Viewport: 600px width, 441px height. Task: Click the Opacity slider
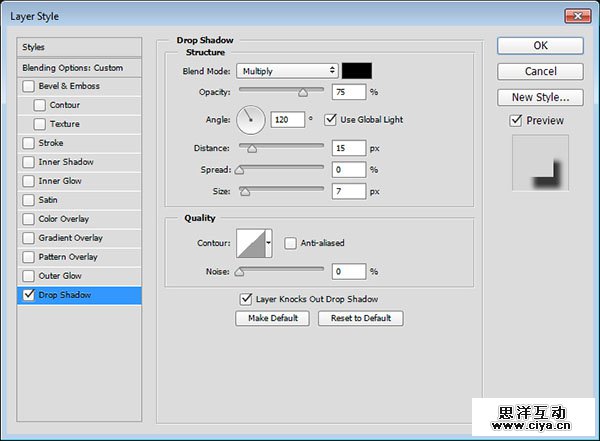pyautogui.click(x=280, y=91)
